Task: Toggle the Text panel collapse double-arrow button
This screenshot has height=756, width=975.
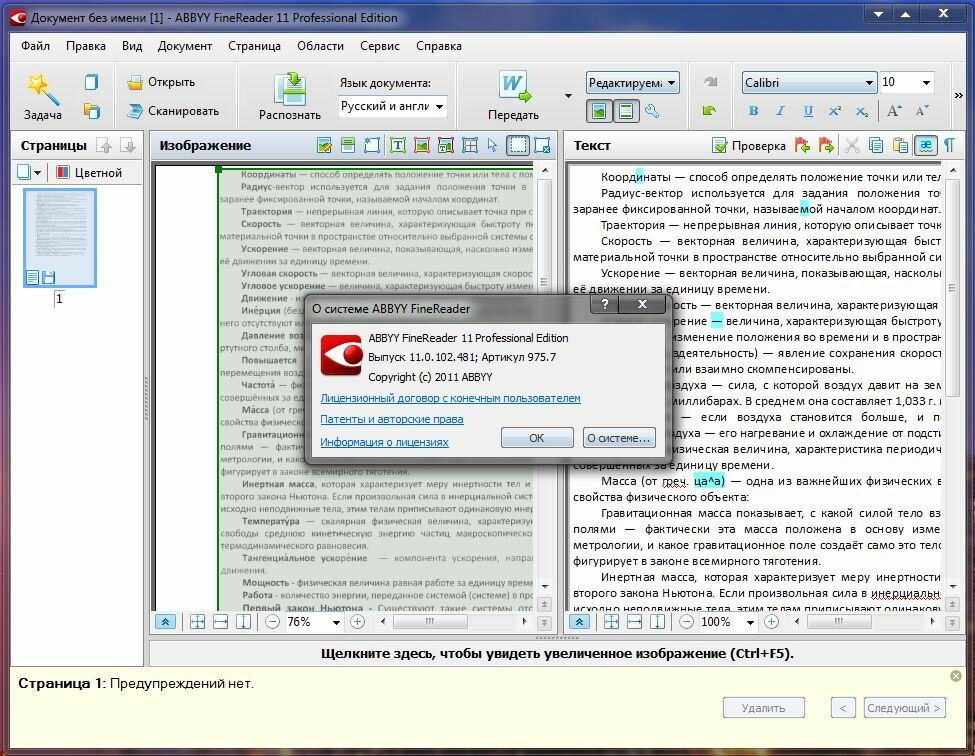Action: (x=580, y=622)
